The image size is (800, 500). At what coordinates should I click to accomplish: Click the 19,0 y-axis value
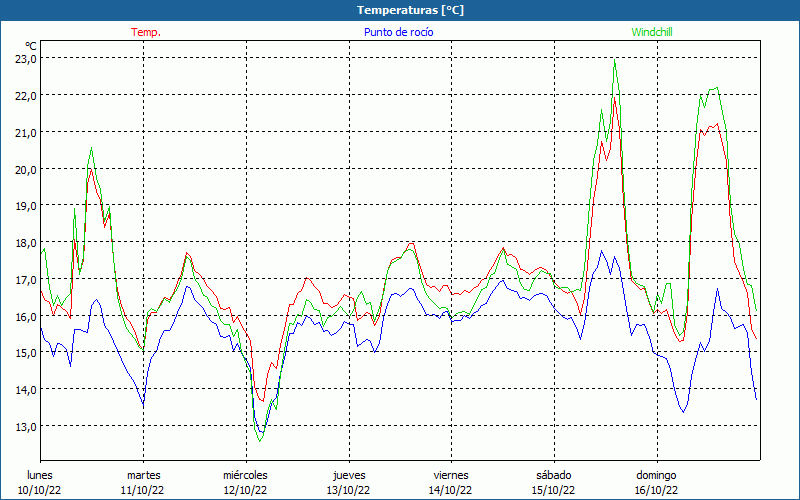(26, 206)
